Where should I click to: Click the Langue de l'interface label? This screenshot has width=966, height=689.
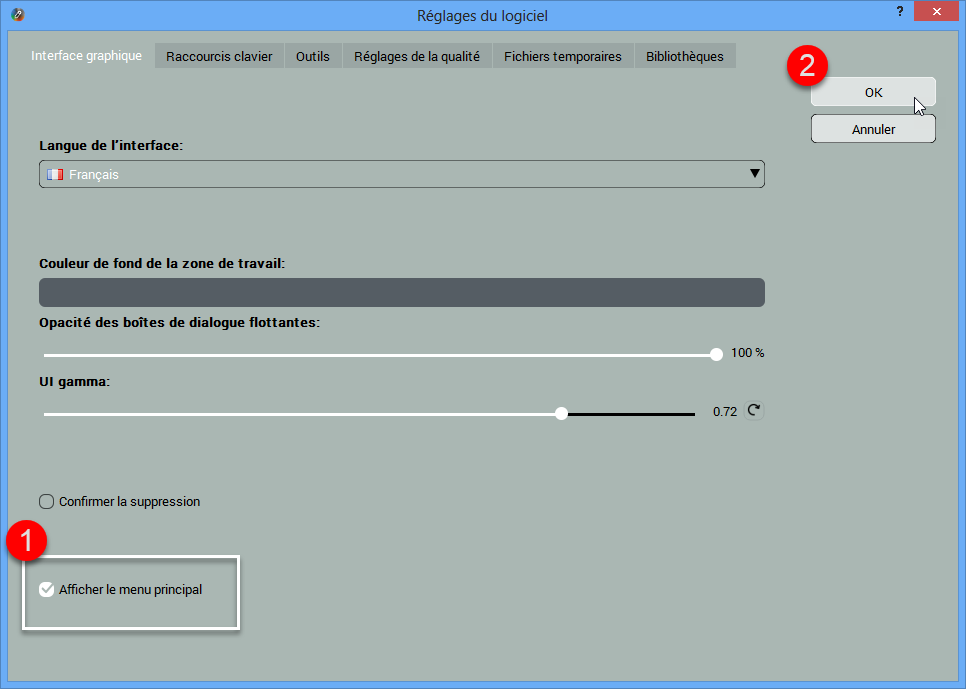point(111,145)
